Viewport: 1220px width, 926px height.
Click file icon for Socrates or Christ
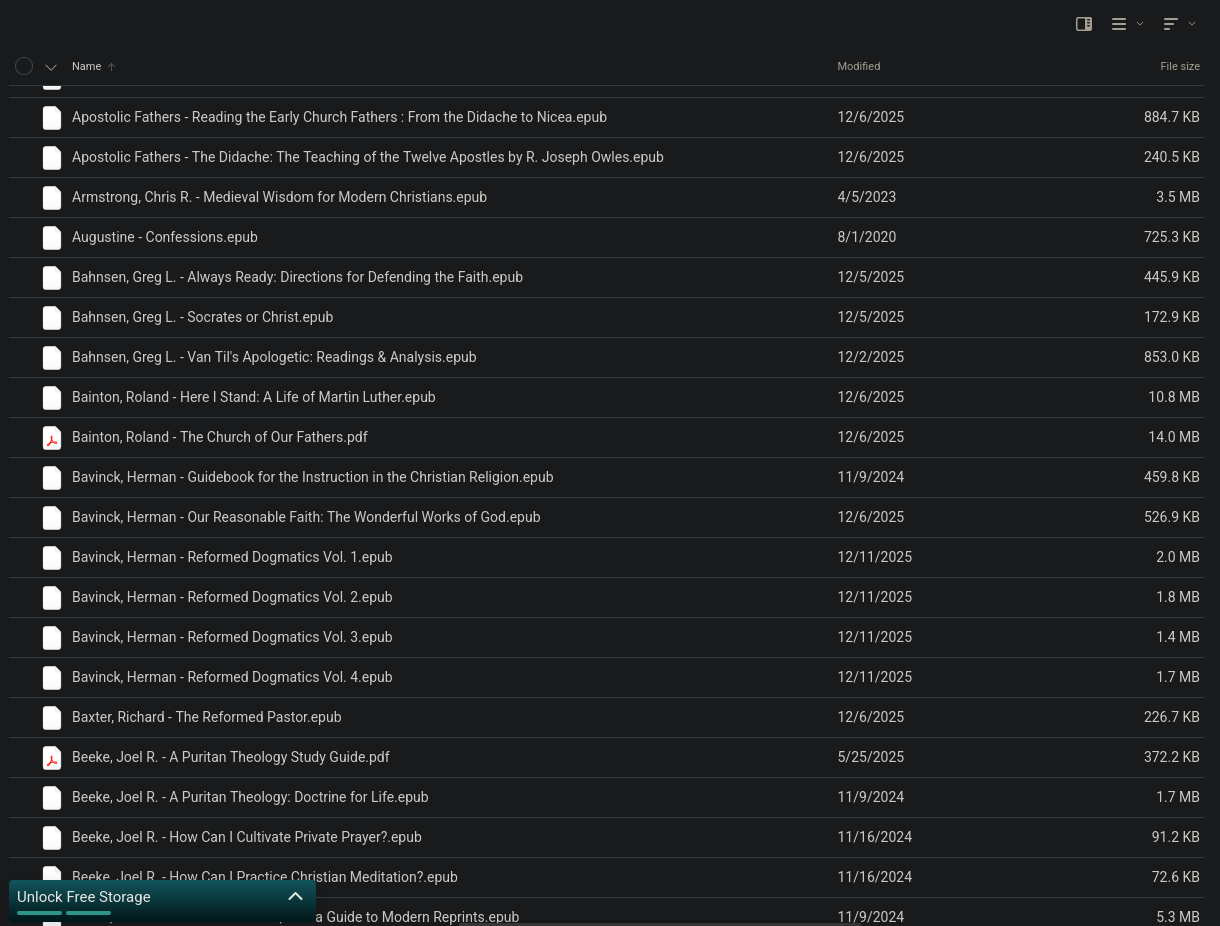pos(52,318)
